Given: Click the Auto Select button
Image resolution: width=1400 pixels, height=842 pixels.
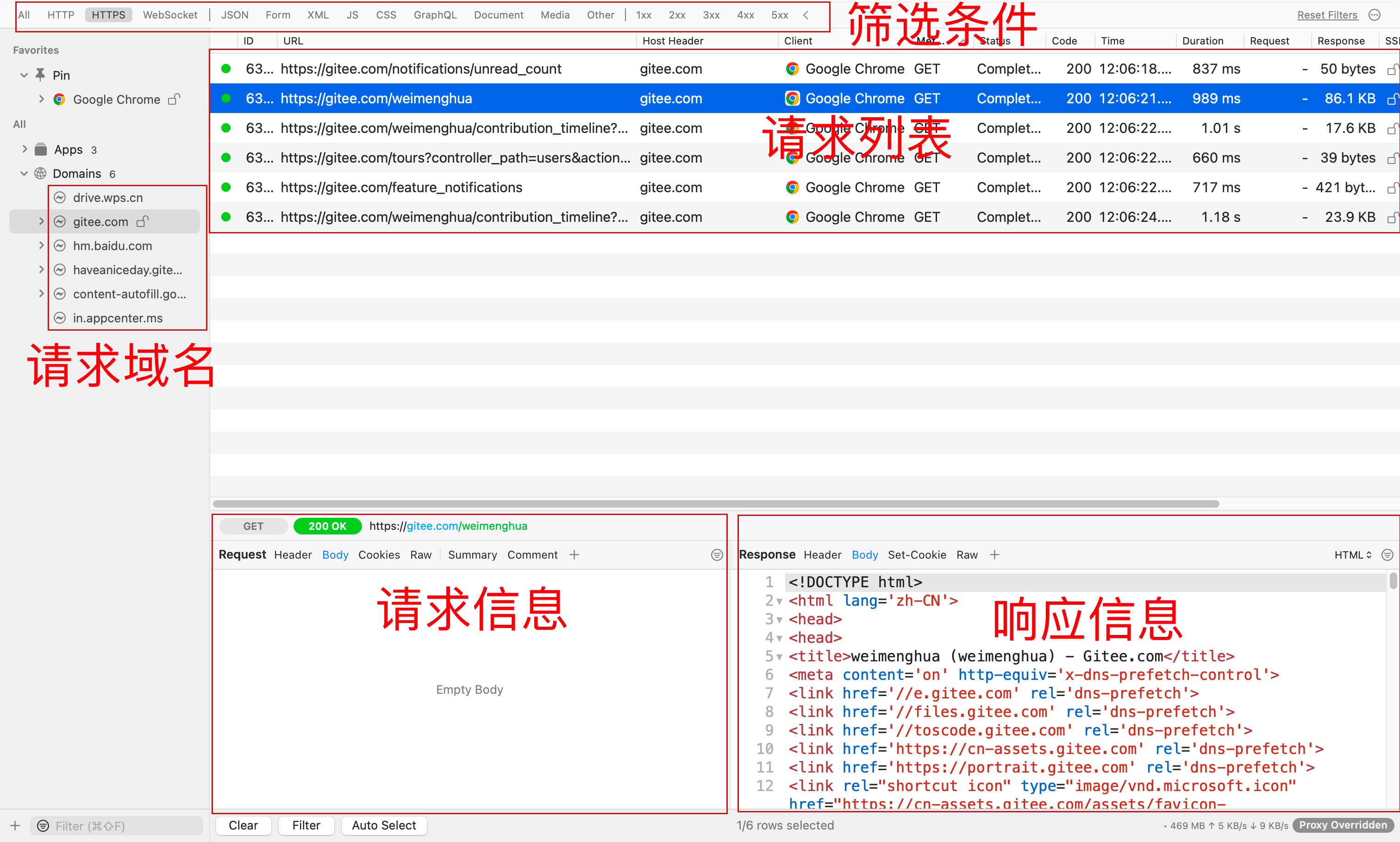Looking at the screenshot, I should point(384,825).
